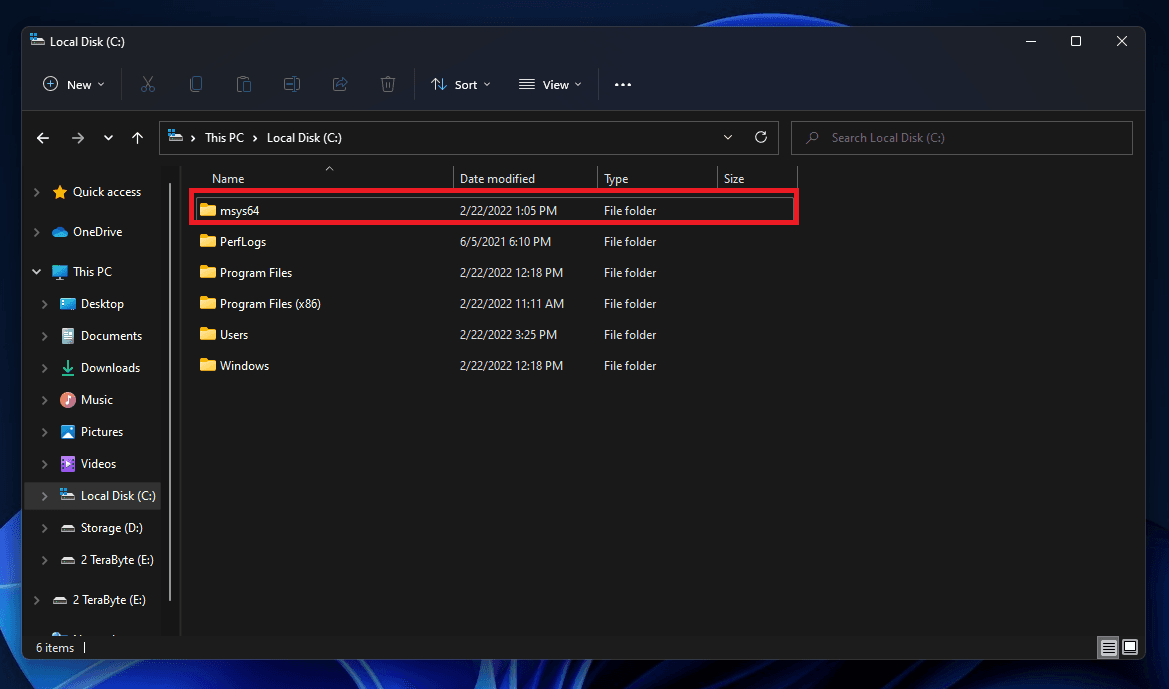Go forward with the right arrow
The width and height of the screenshot is (1169, 689).
(x=78, y=138)
